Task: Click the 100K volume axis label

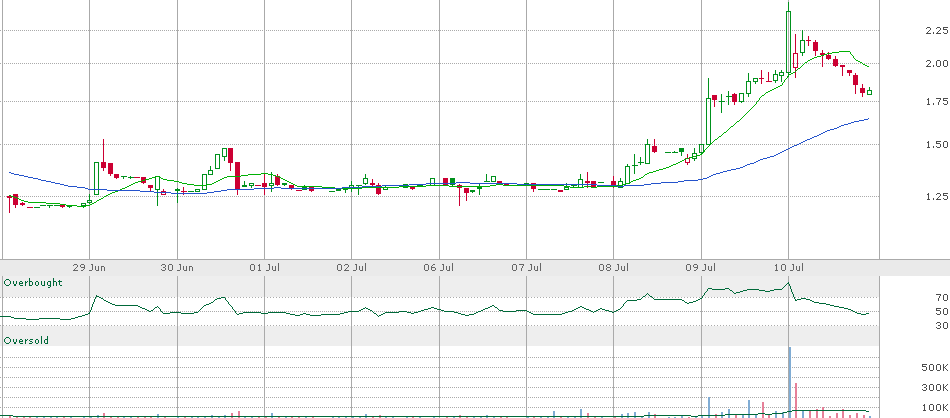Action: [x=935, y=408]
